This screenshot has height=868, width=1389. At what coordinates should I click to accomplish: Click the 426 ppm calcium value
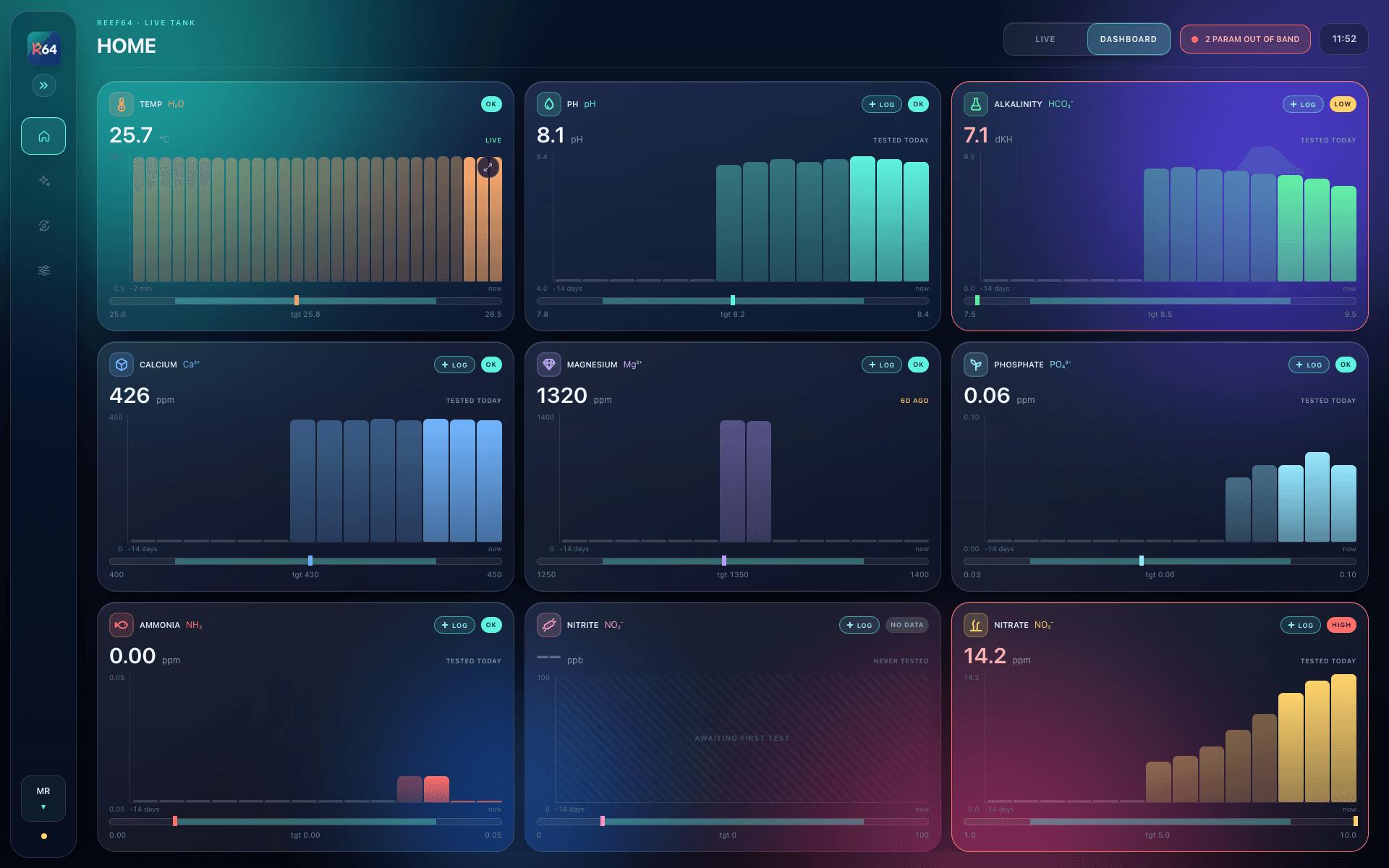pyautogui.click(x=129, y=396)
